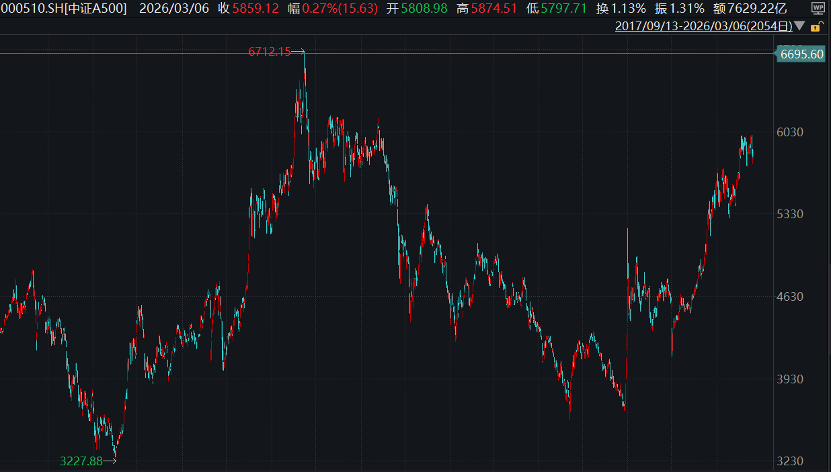Click the 3930 price axis label
The image size is (832, 472).
[x=790, y=379]
